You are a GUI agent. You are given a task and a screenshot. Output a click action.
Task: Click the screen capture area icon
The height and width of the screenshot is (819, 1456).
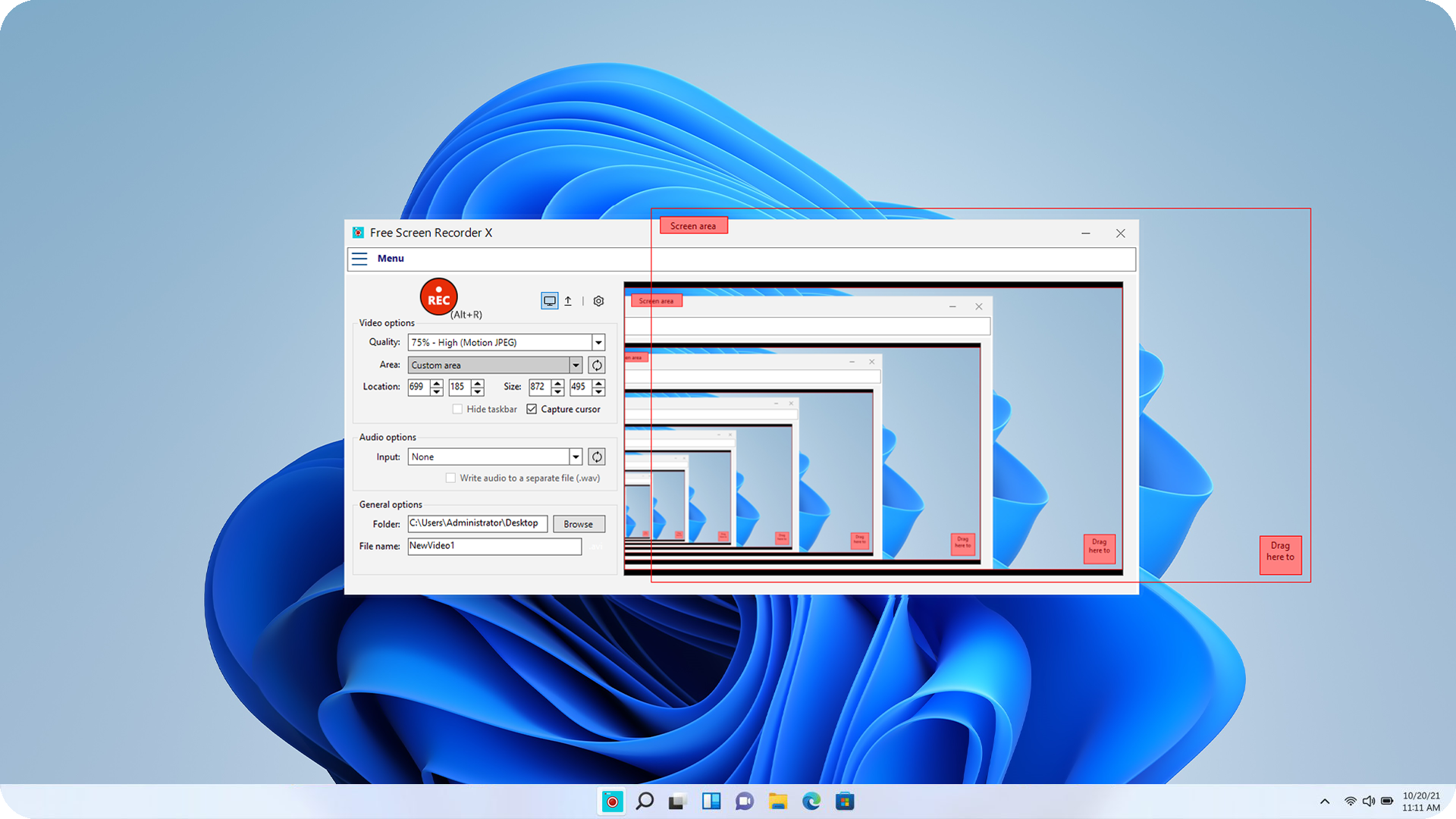[548, 301]
